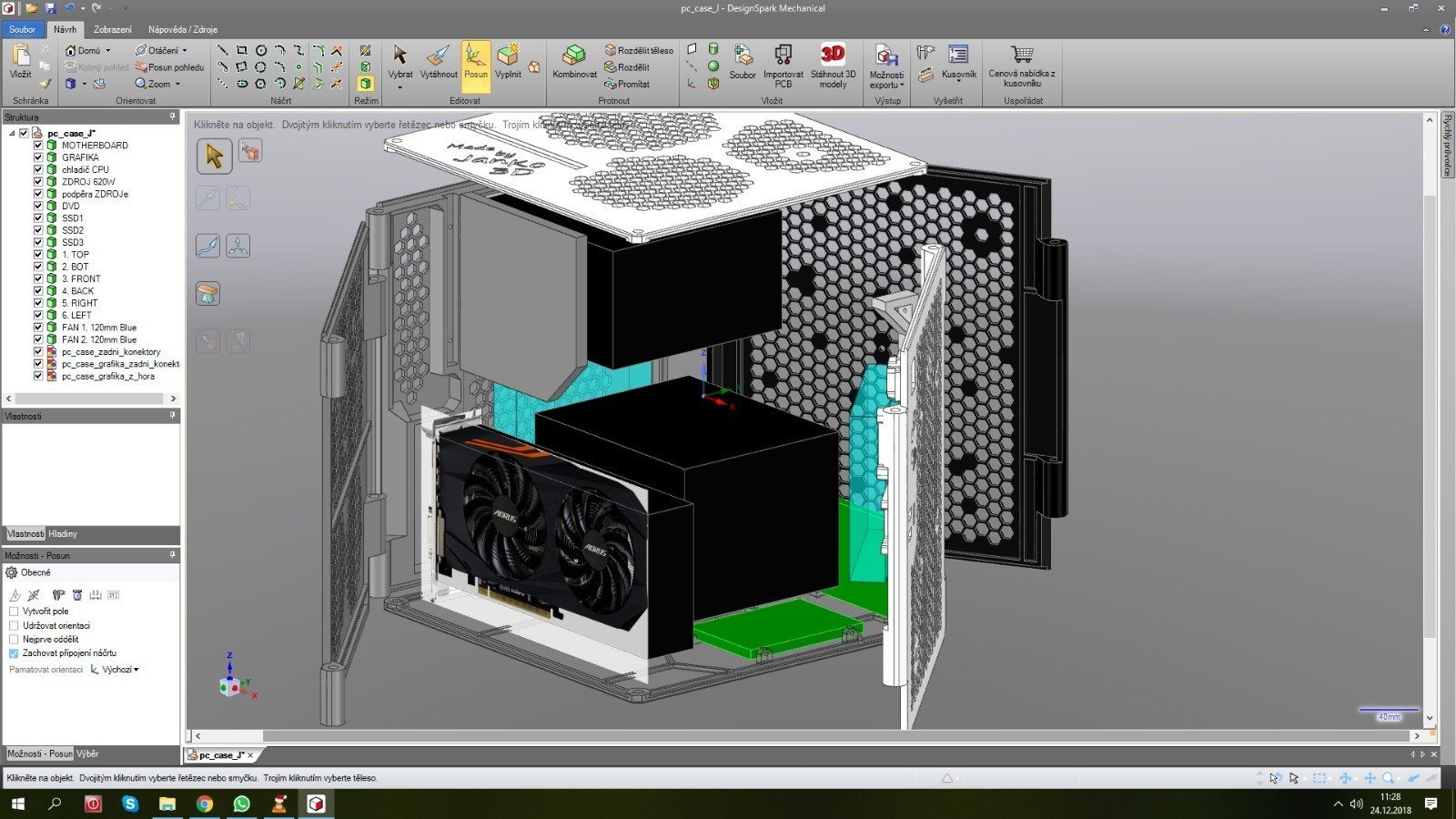The height and width of the screenshot is (819, 1456).
Task: Open the Hladiny tab
Action: 63,534
